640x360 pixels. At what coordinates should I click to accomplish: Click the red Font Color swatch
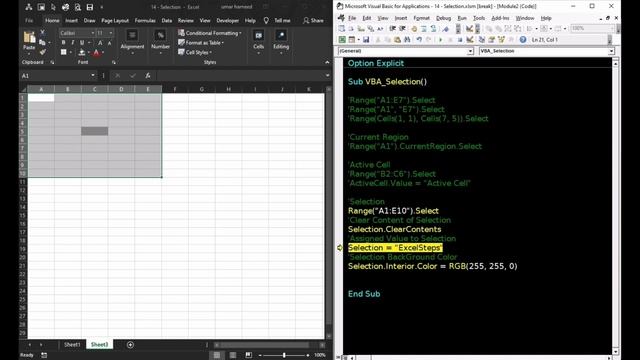coord(97,52)
